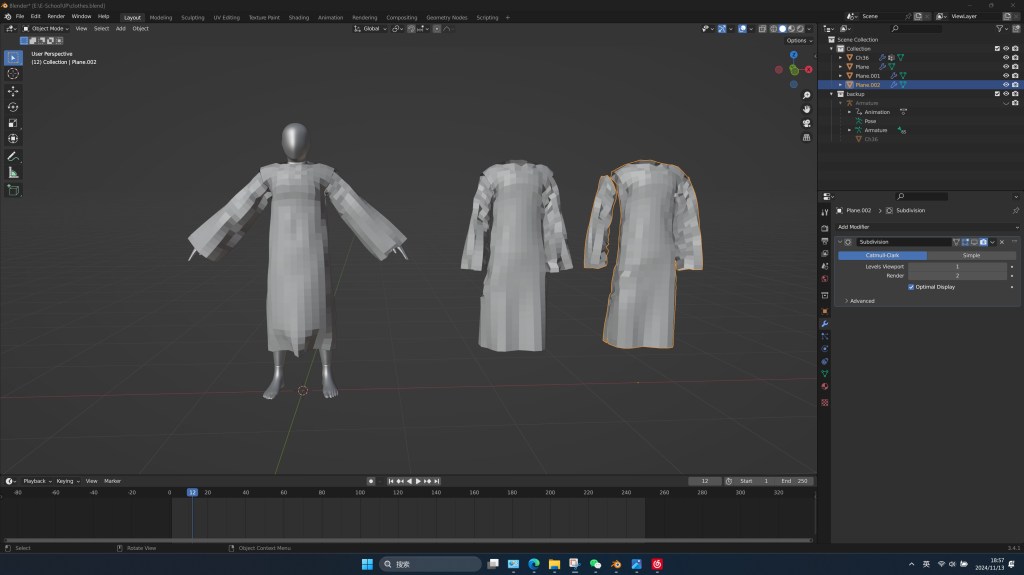Choose the Scale tool
The width and height of the screenshot is (1024, 575).
(13, 123)
